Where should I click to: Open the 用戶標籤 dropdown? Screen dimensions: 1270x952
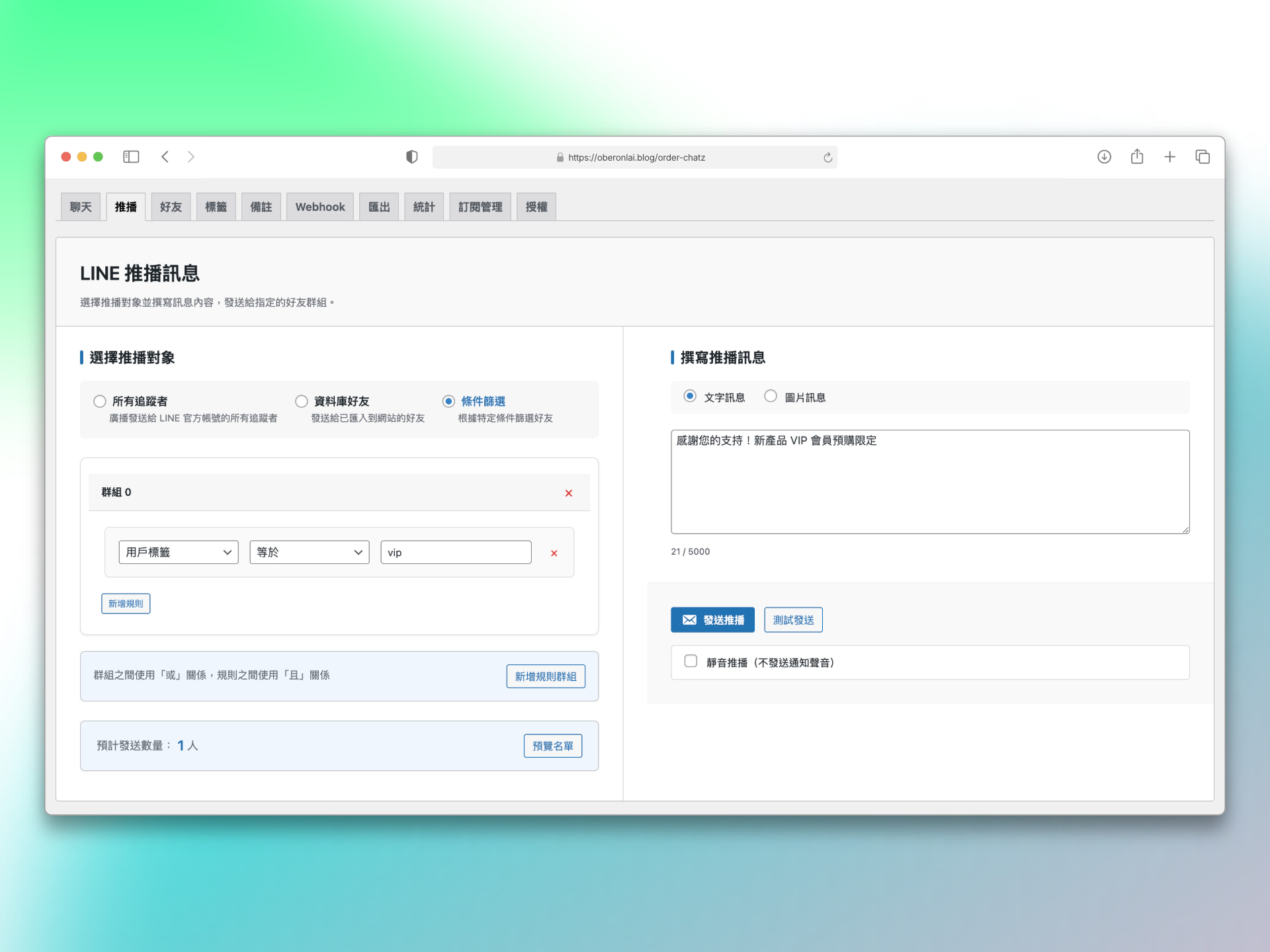pos(179,552)
